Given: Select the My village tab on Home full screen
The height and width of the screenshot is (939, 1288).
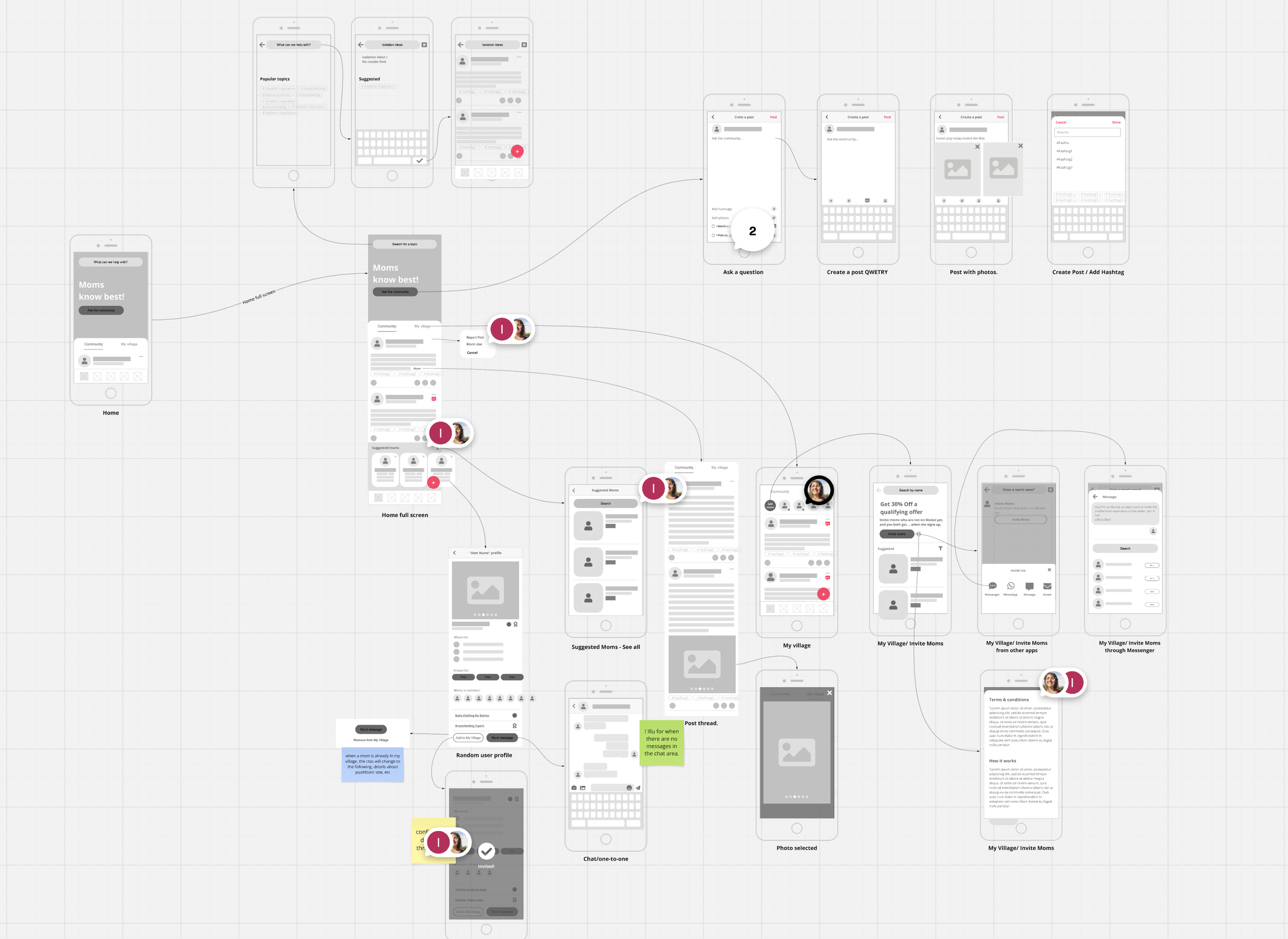Looking at the screenshot, I should tap(422, 326).
